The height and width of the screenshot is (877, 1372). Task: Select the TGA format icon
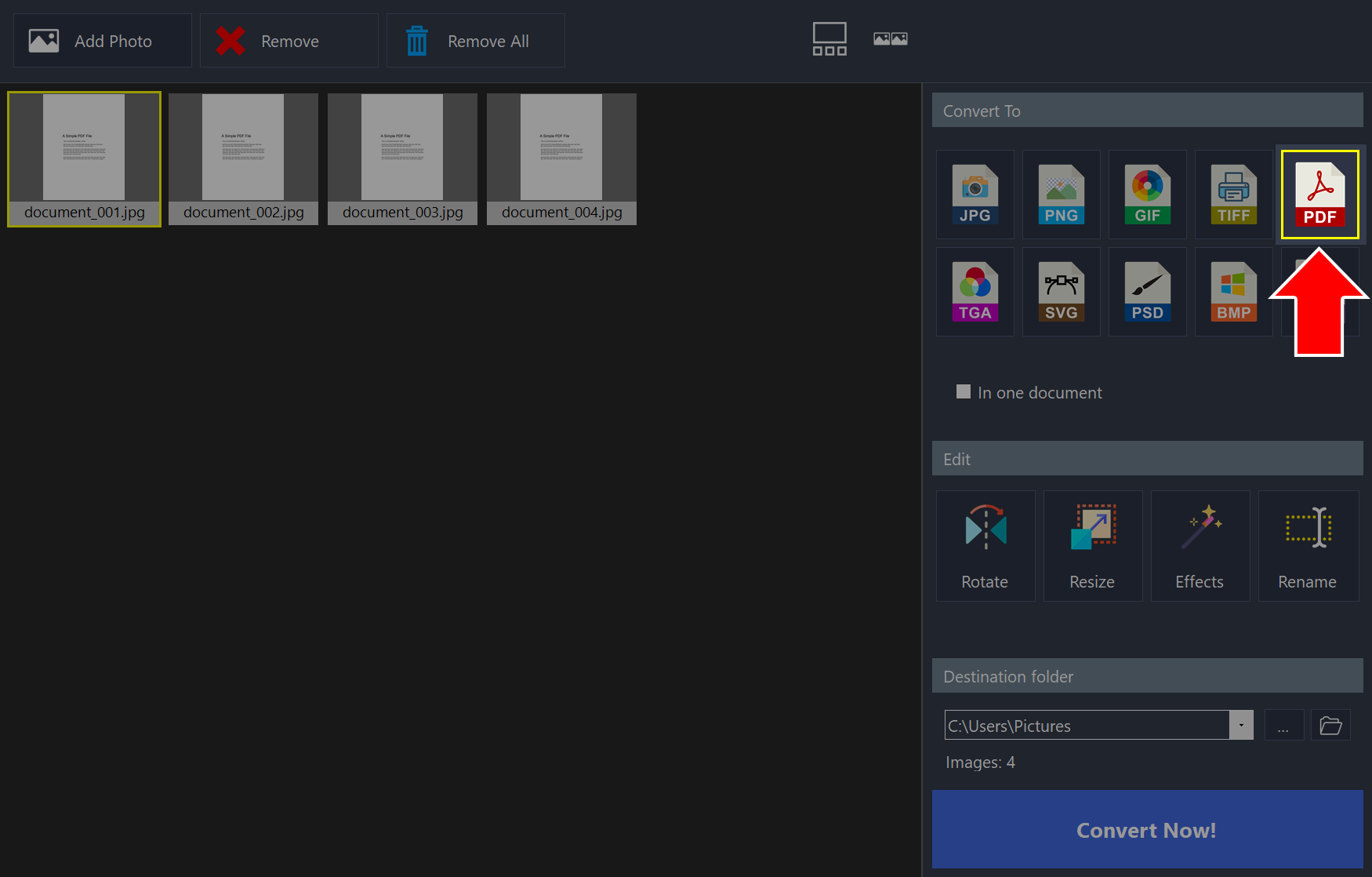[x=975, y=292]
